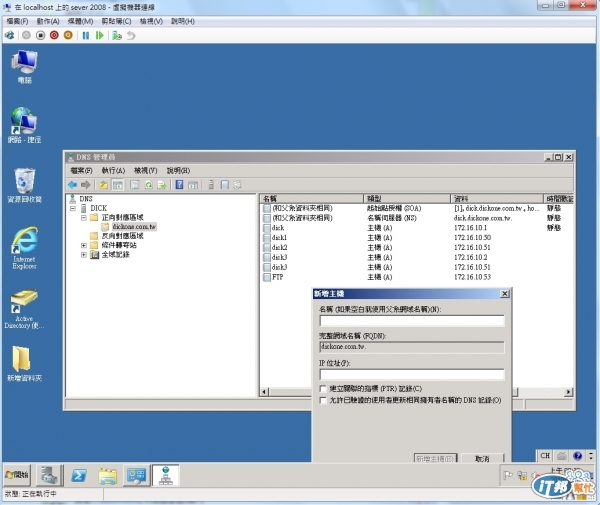Select the Internet Explorer desktop icon
600x505 pixels.
(24, 248)
